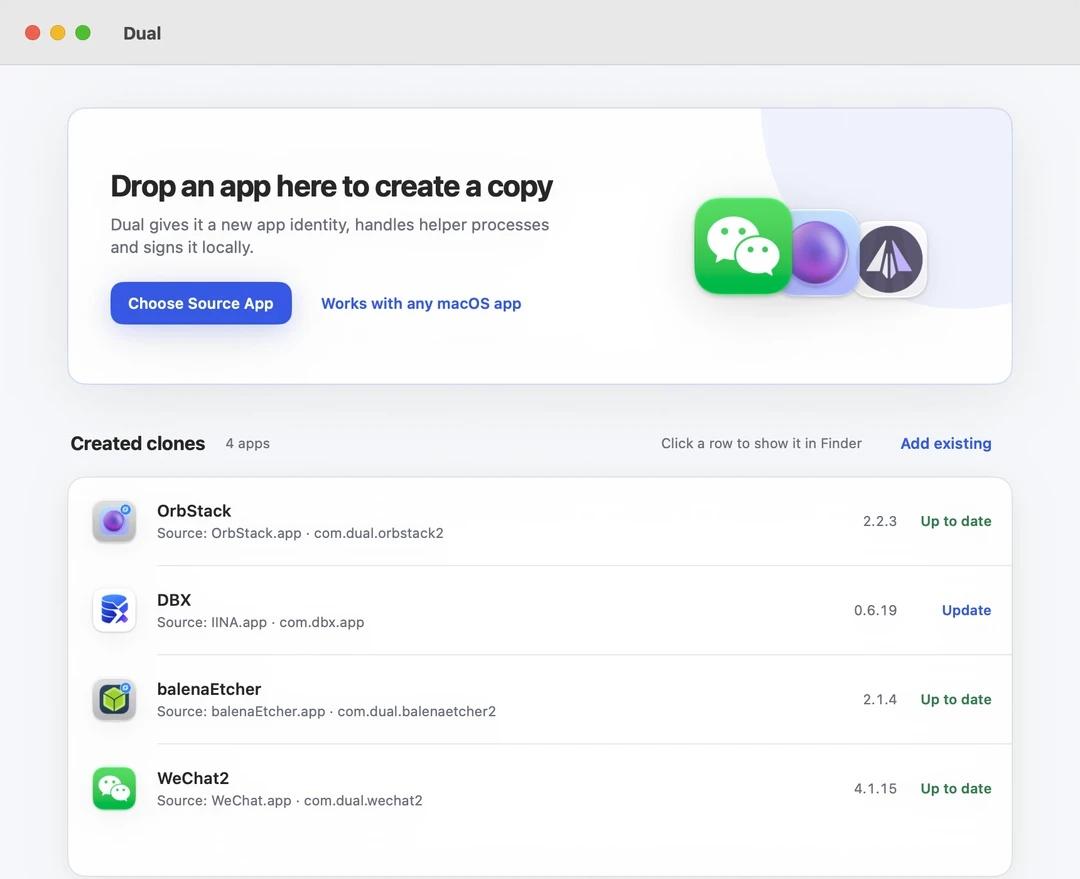Click the green full-screen window button

pyautogui.click(x=83, y=32)
